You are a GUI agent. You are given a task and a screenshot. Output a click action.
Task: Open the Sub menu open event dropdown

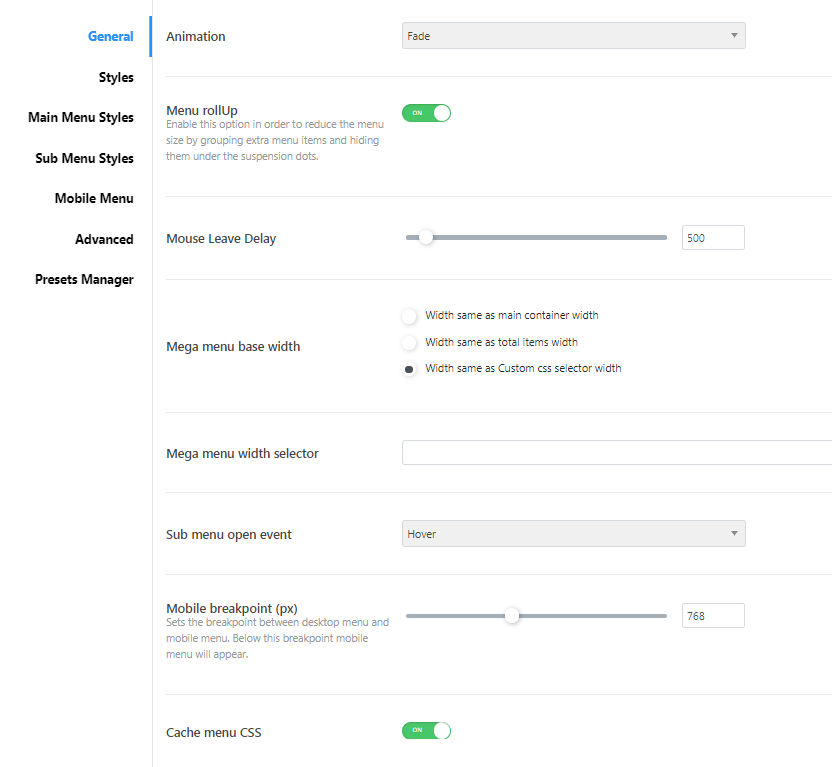pos(573,534)
